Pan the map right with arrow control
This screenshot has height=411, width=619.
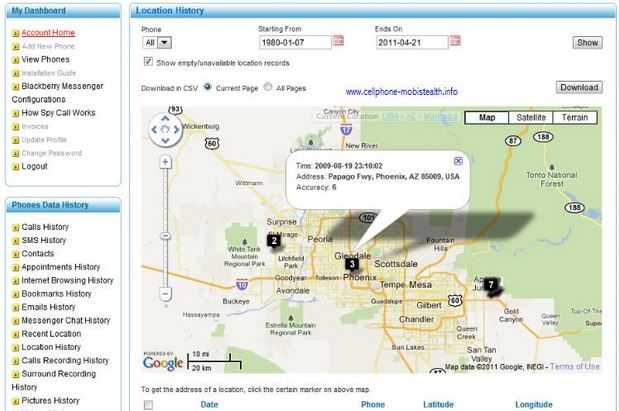tap(176, 129)
